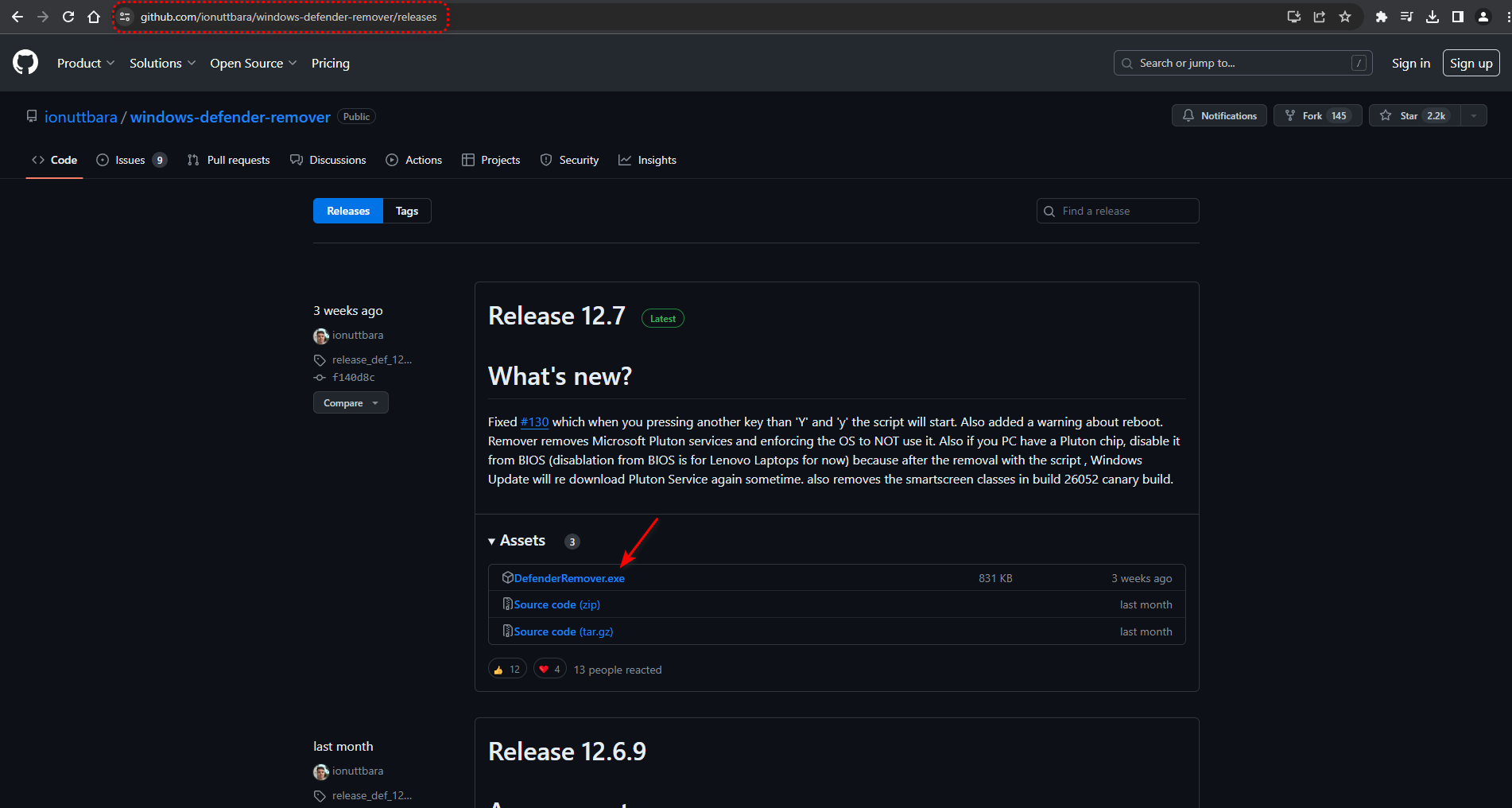This screenshot has height=808, width=1512.
Task: Select the Releases button
Action: coord(348,211)
